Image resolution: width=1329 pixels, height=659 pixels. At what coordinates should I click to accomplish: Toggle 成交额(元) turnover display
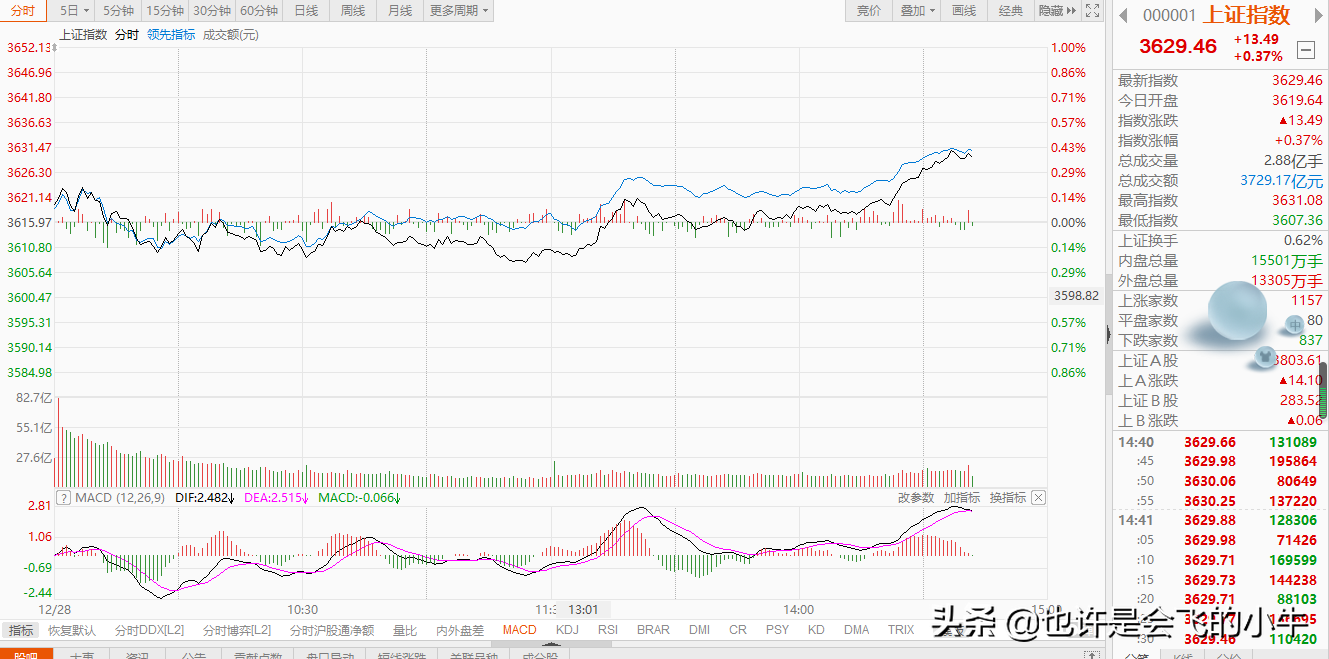click(x=231, y=34)
